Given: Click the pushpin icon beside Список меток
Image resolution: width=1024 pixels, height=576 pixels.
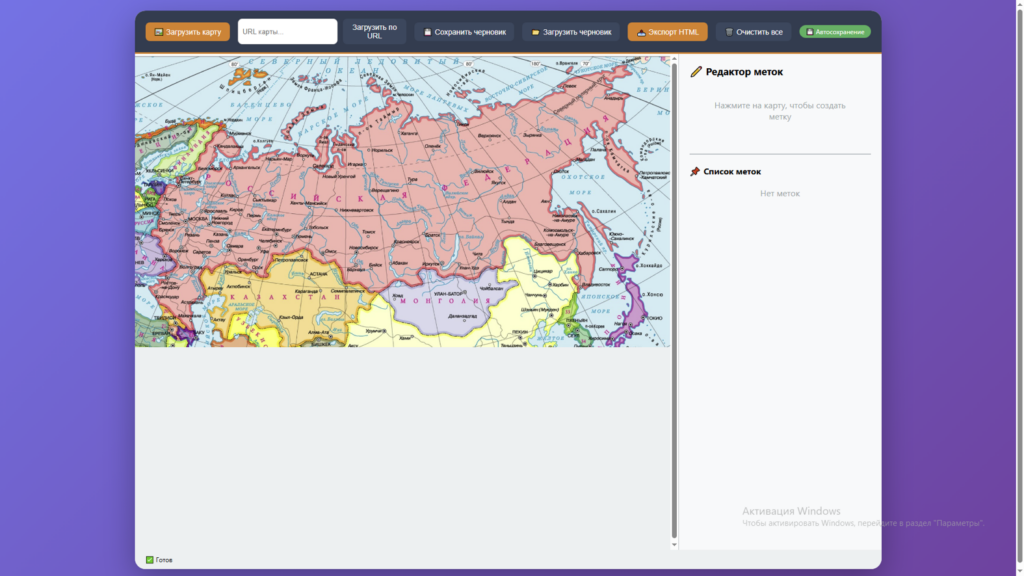Looking at the screenshot, I should (x=695, y=172).
